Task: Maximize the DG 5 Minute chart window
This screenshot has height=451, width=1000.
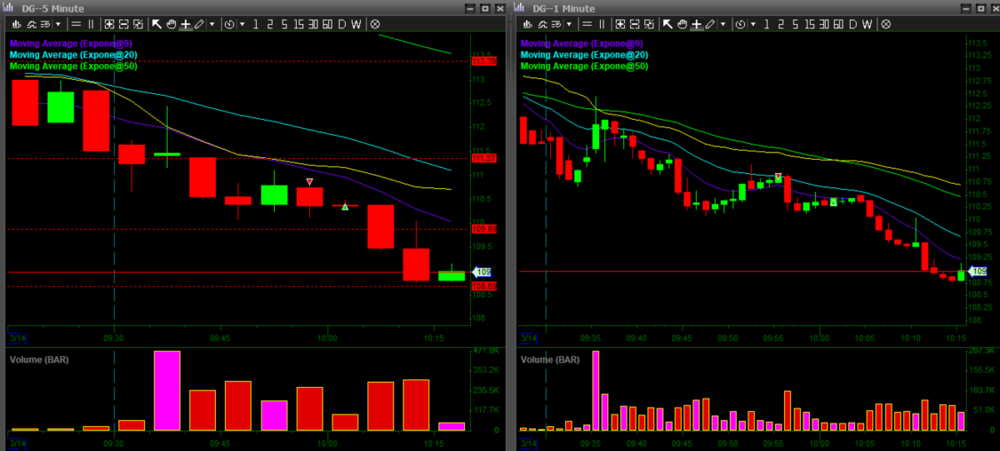Action: (484, 8)
